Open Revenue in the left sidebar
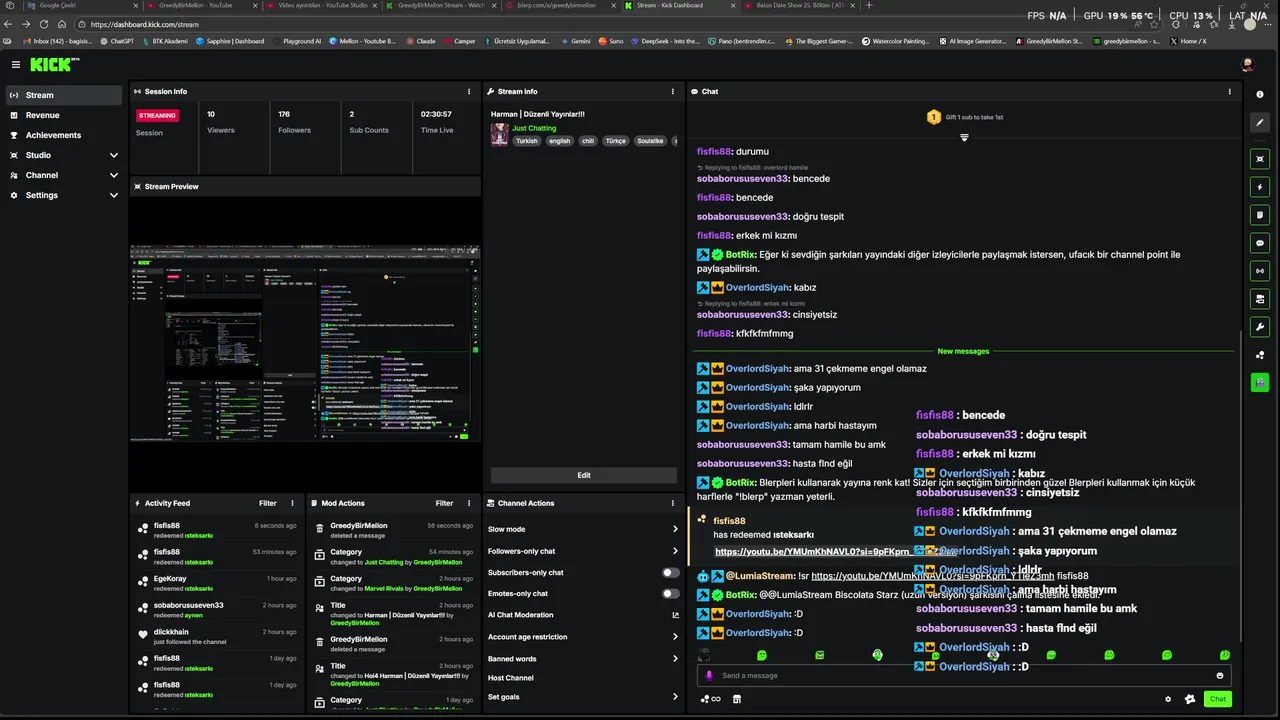The width and height of the screenshot is (1280, 720). pos(64,115)
